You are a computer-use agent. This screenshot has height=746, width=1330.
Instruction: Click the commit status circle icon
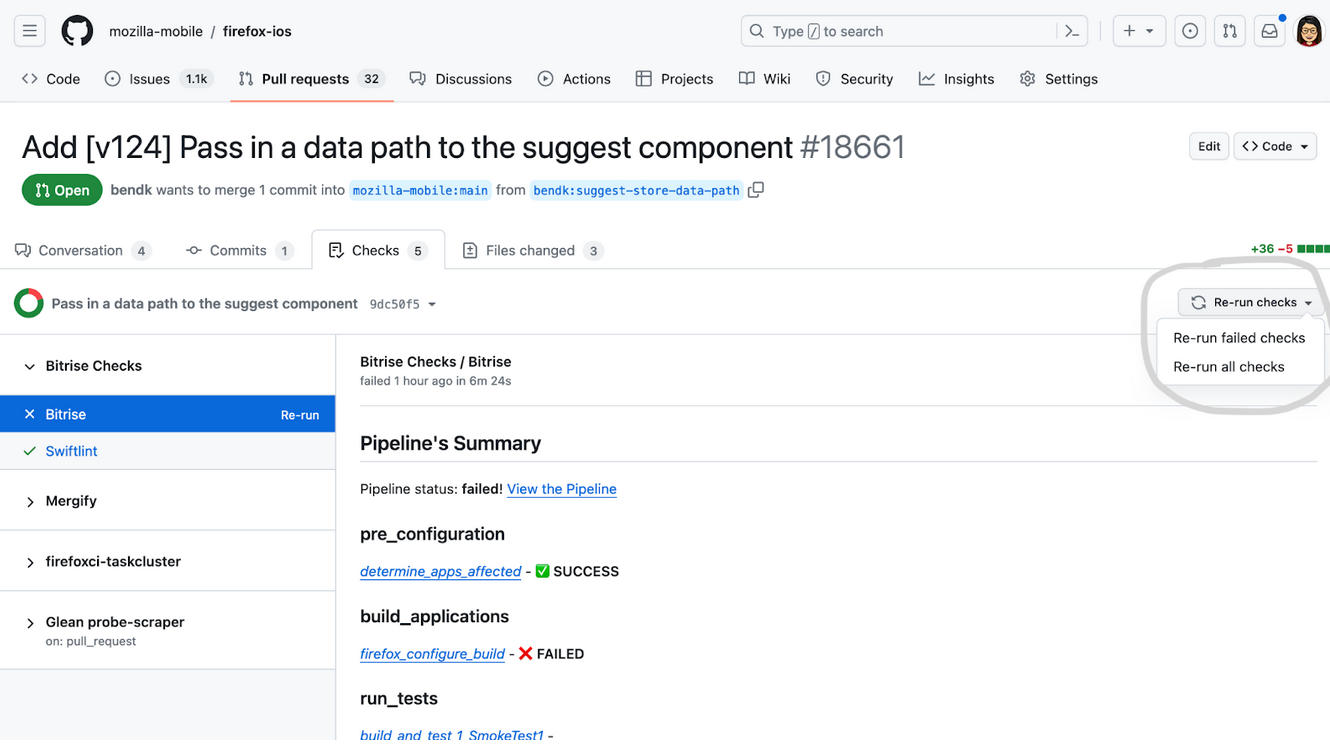pyautogui.click(x=29, y=303)
